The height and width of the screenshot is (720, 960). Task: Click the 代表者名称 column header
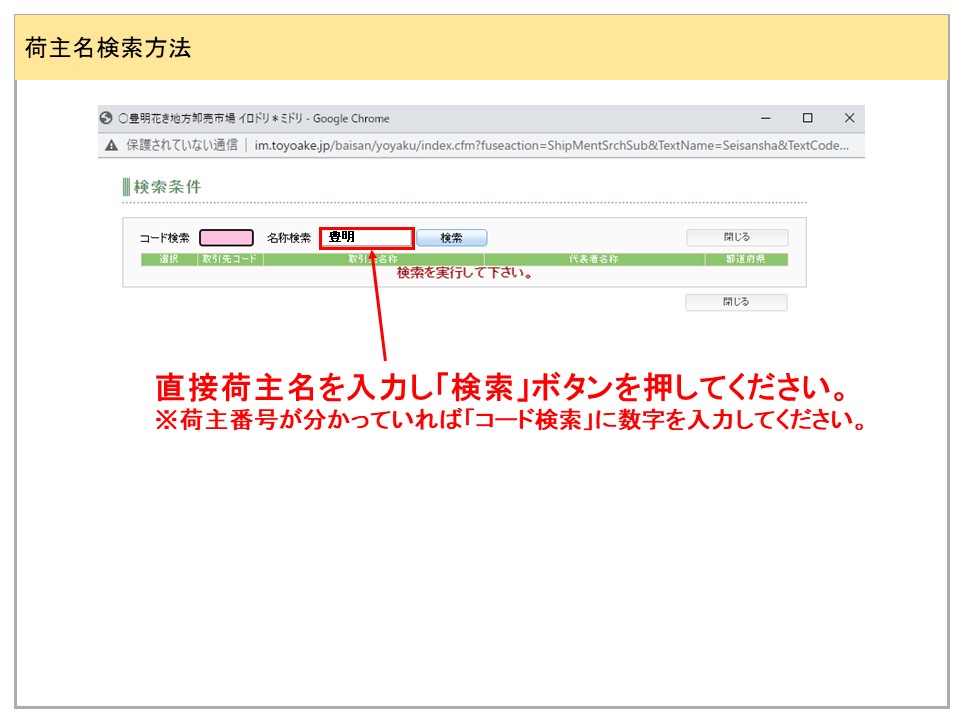tap(594, 260)
